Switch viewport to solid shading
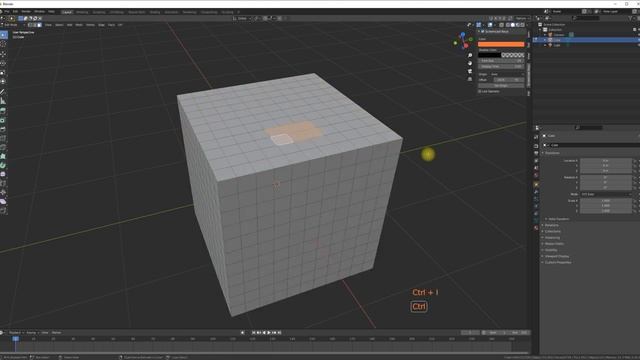 click(x=513, y=25)
